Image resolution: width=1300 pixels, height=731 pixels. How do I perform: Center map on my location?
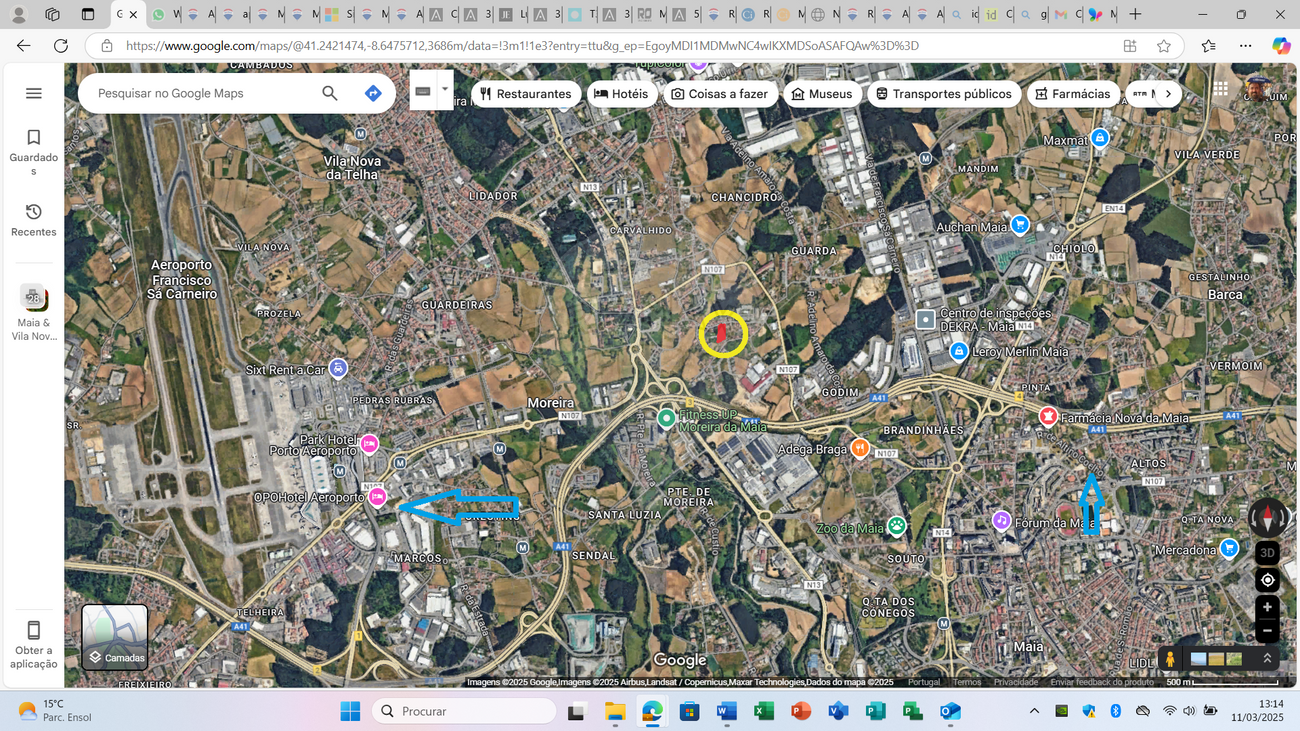[1267, 580]
